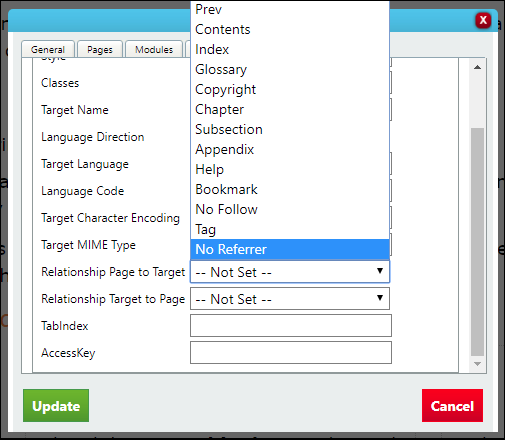
Task: Click the scrollbar up arrow
Action: (477, 67)
